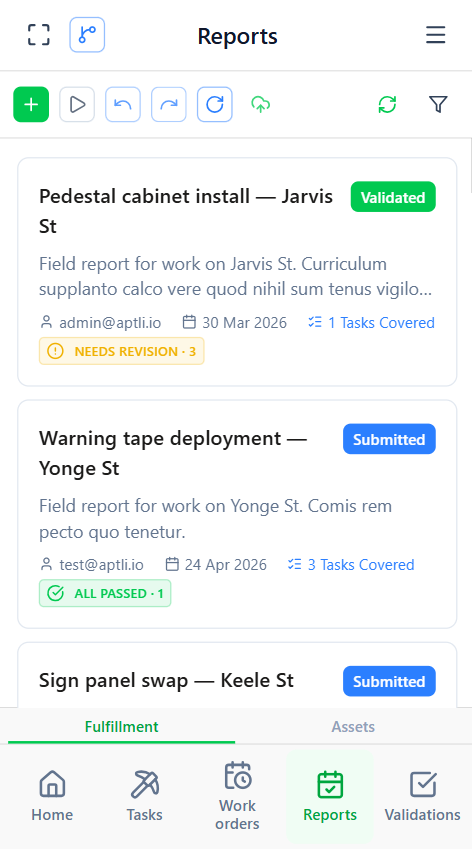Click date 24 Apr 2026
This screenshot has height=850, width=472.
(216, 565)
